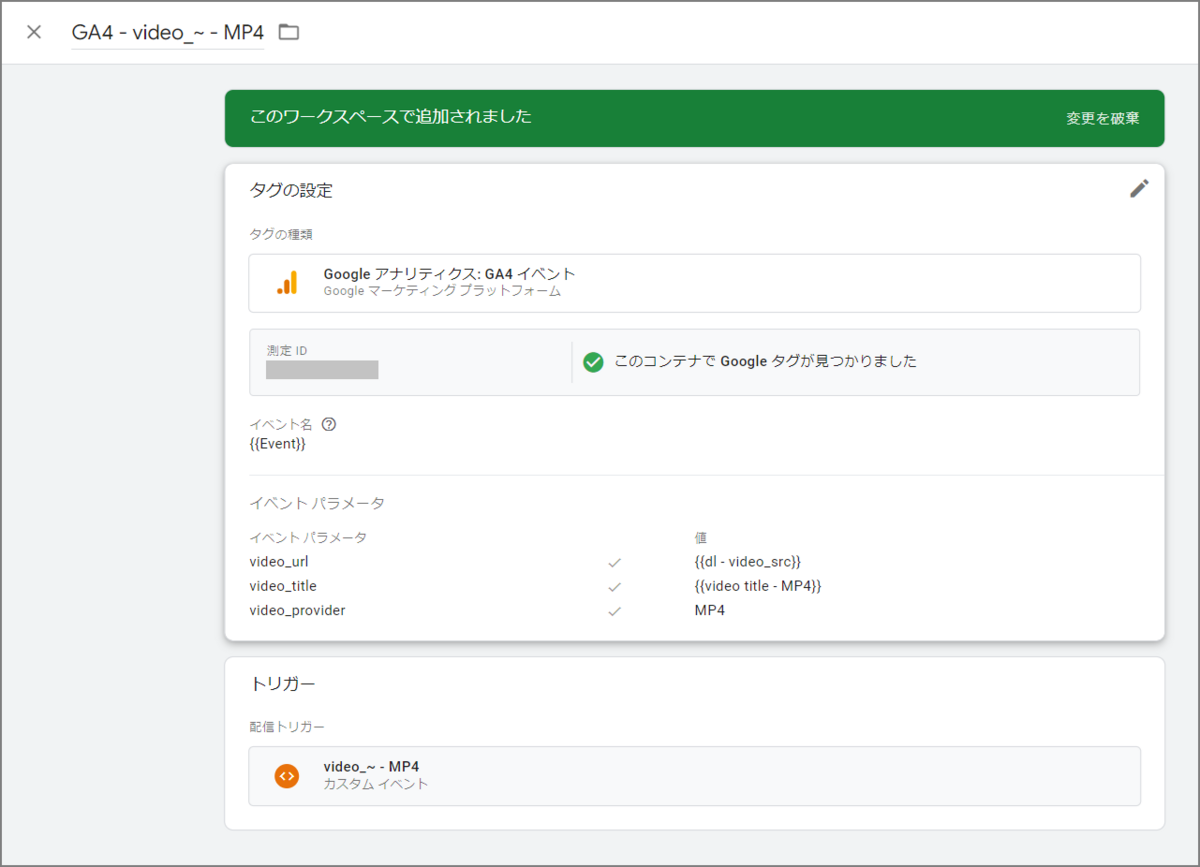Screen dimensions: 1200x867
Task: Click the masked 測定 ID value
Action: coord(322,370)
